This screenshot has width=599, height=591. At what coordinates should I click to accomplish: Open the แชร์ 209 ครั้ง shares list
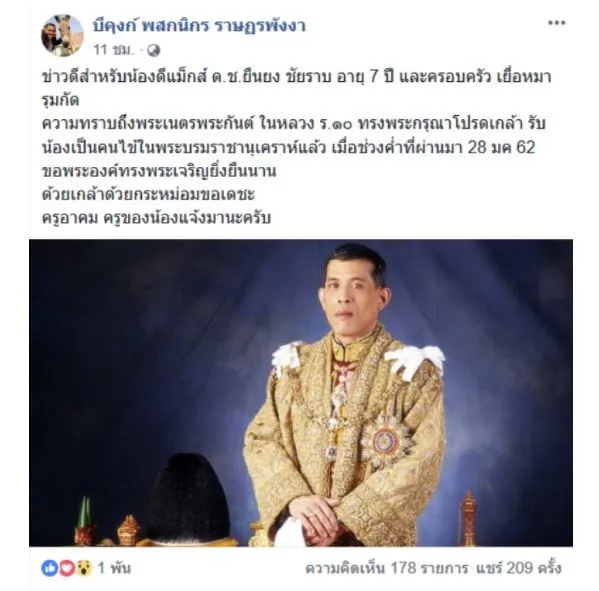coord(519,568)
